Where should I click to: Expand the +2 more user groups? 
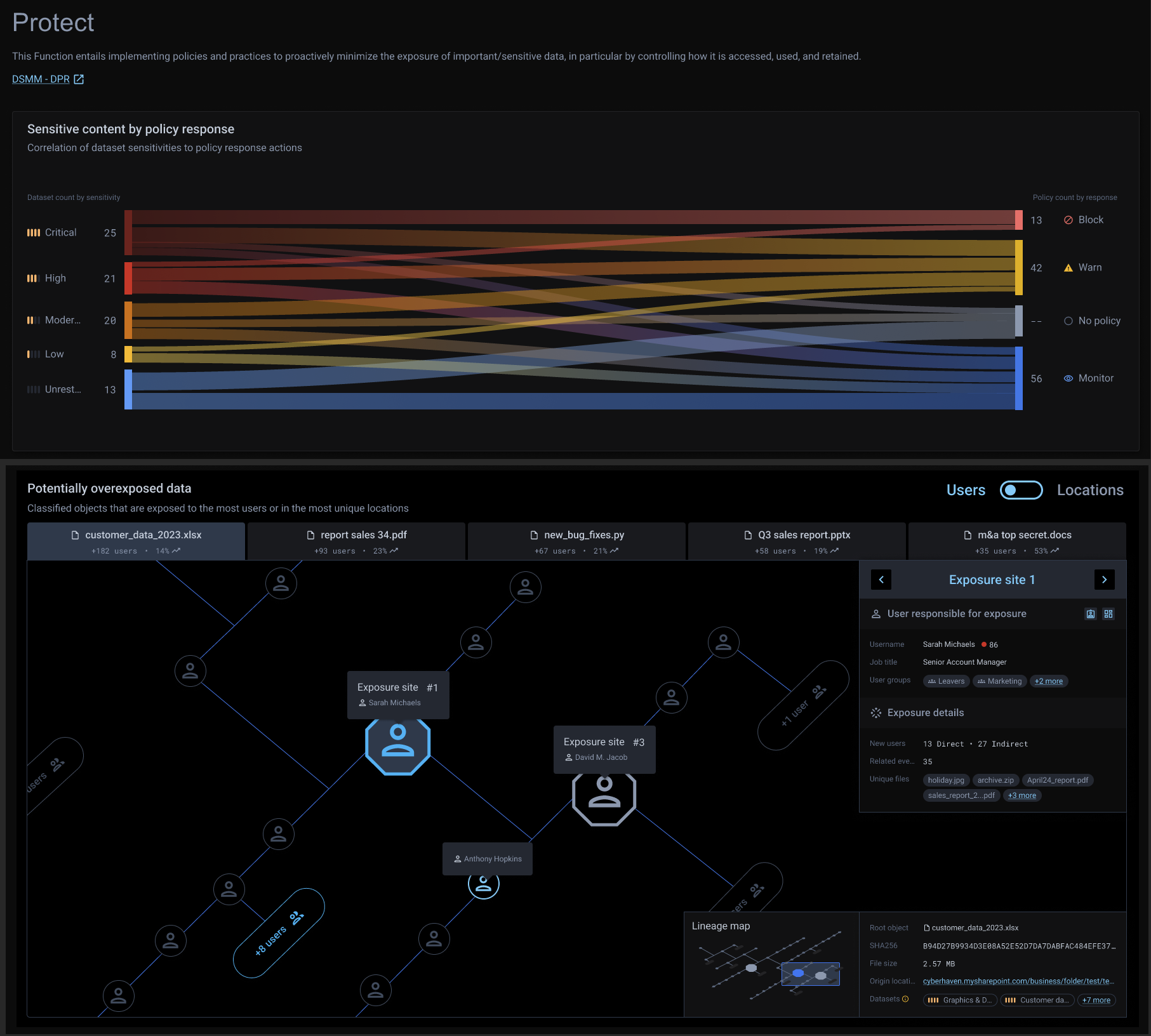pos(1048,681)
